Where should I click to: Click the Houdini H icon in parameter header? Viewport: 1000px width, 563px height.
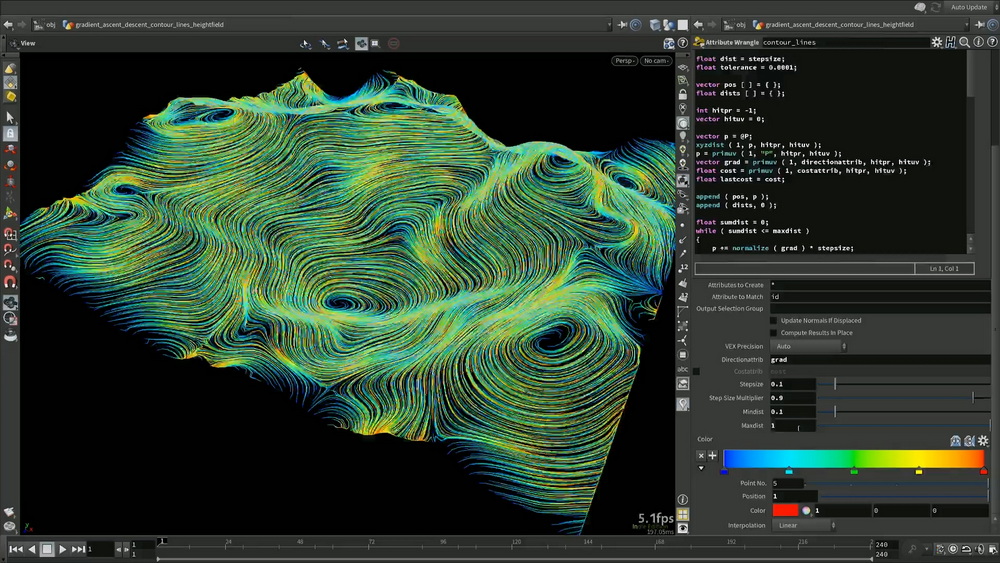(x=950, y=42)
